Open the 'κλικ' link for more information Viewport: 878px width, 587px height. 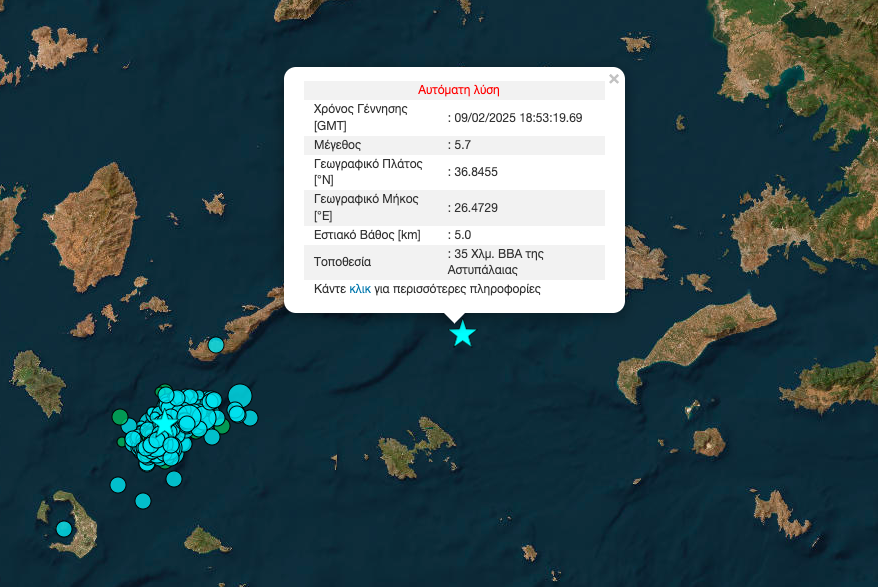point(360,289)
